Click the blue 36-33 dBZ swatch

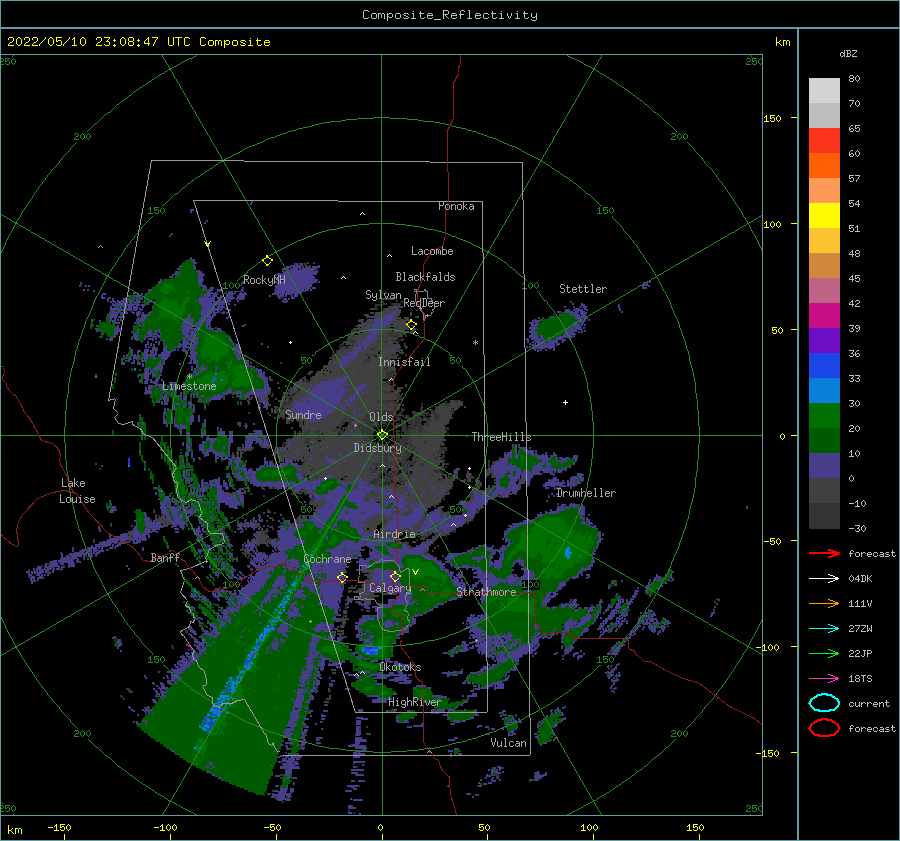pyautogui.click(x=824, y=365)
